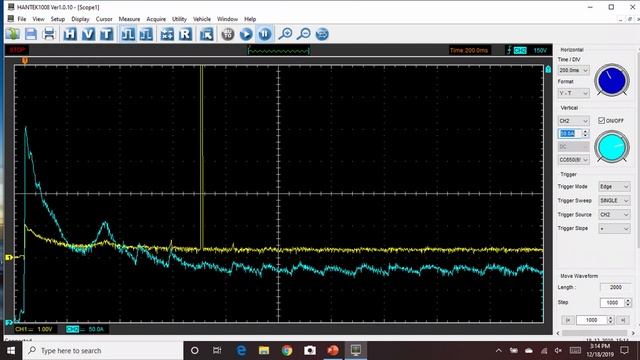This screenshot has height=360, width=640.
Task: Pause acquisition with the pause button
Action: [264, 34]
